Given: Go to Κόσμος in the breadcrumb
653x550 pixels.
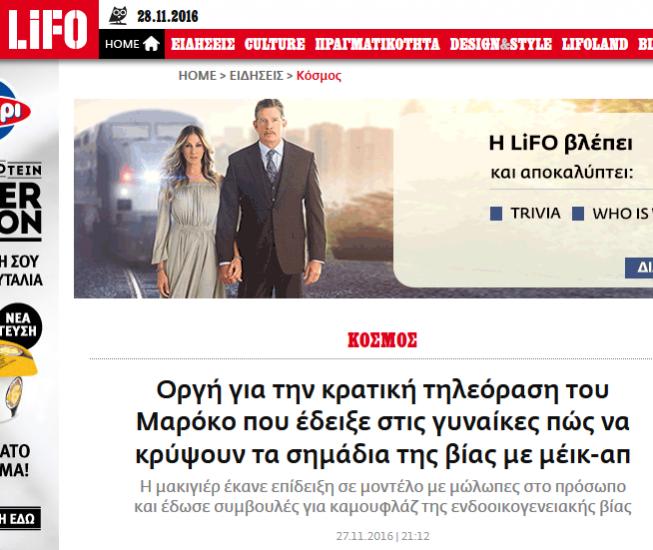Looking at the screenshot, I should tap(319, 76).
